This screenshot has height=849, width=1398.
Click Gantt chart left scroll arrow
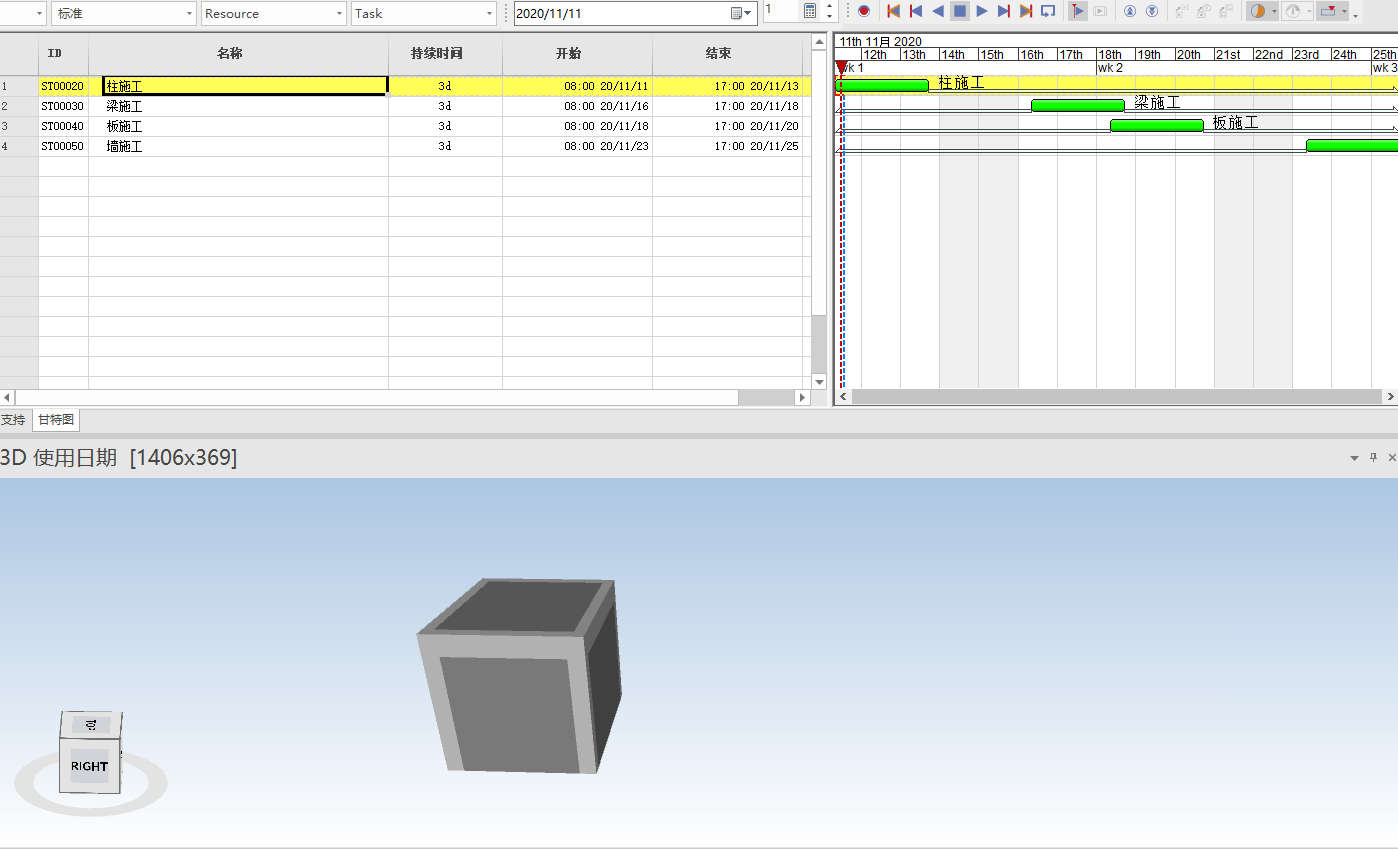843,397
